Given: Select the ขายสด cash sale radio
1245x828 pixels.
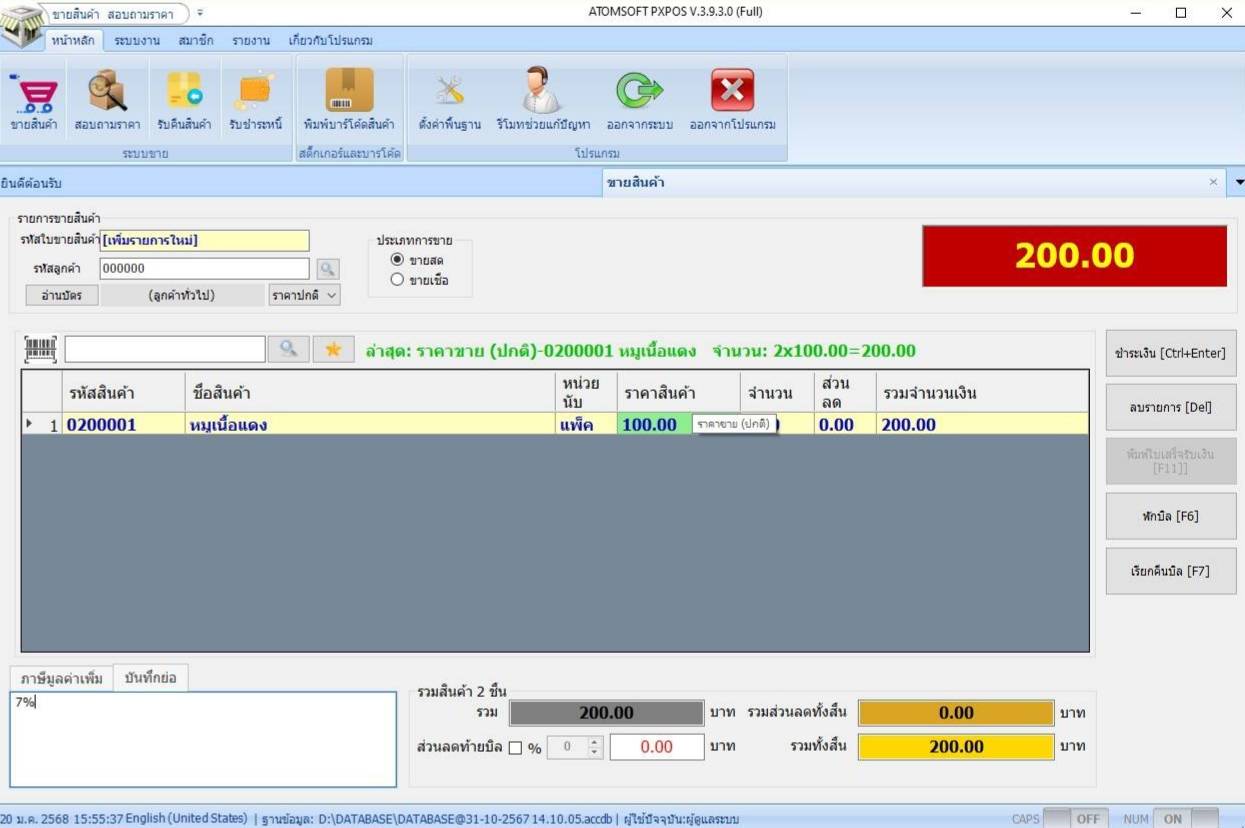Looking at the screenshot, I should pyautogui.click(x=397, y=260).
